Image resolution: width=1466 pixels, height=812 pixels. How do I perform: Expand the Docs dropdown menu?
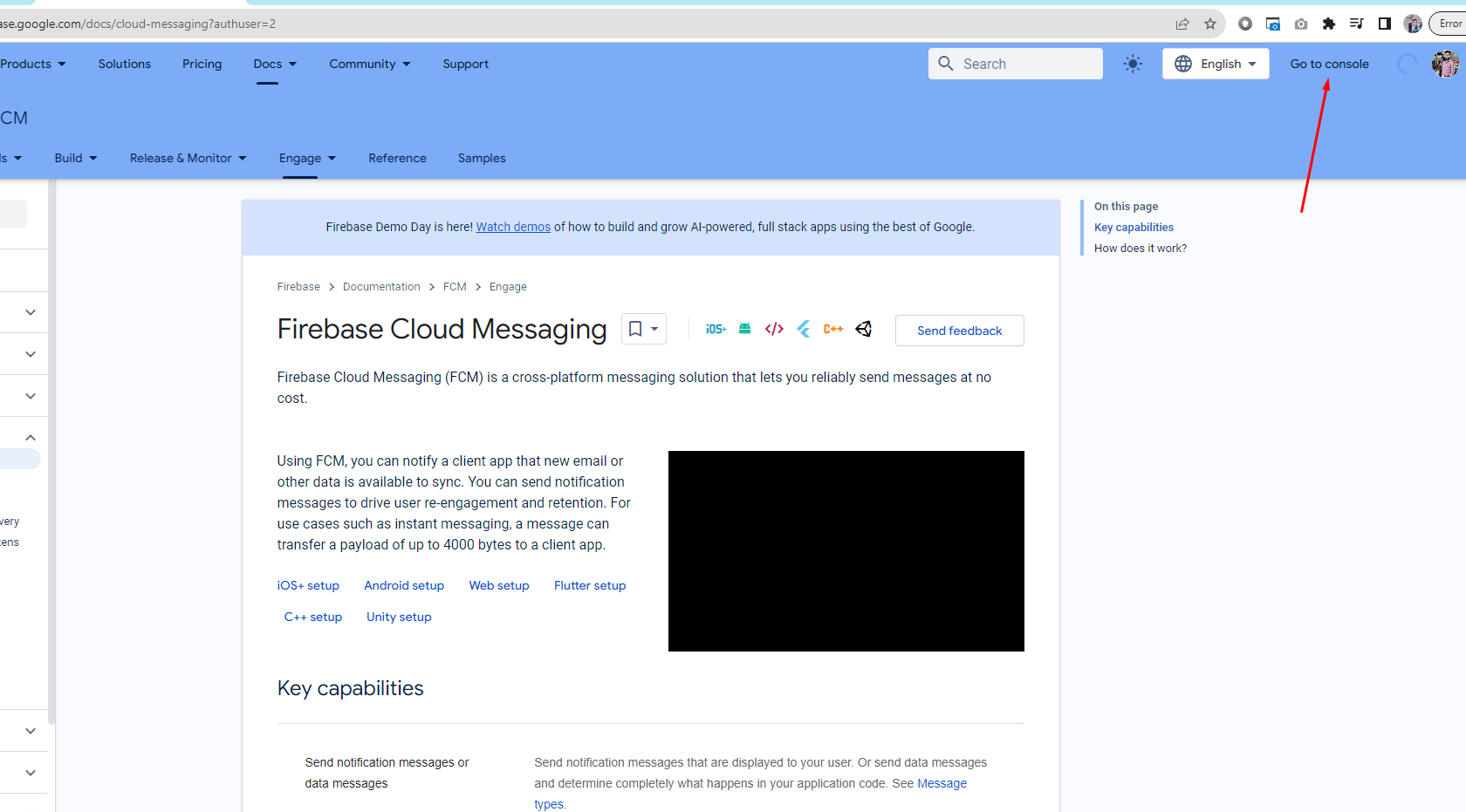tap(275, 64)
